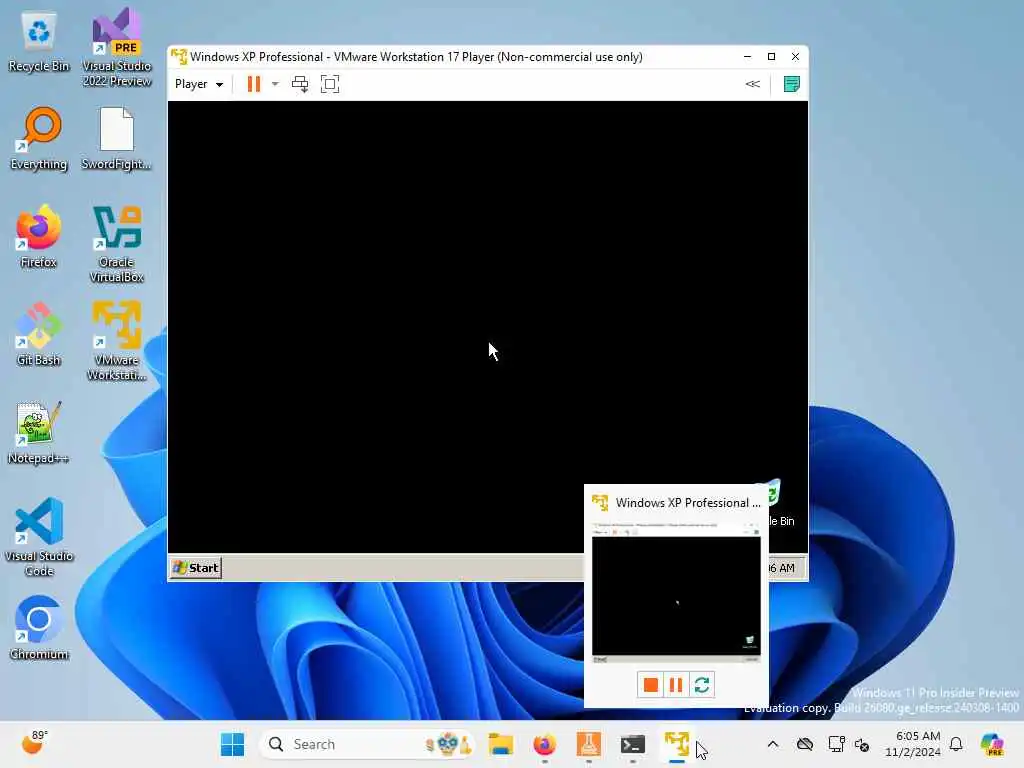Image resolution: width=1024 pixels, height=768 pixels.
Task: Open the muted volume tray icon
Action: [862, 744]
